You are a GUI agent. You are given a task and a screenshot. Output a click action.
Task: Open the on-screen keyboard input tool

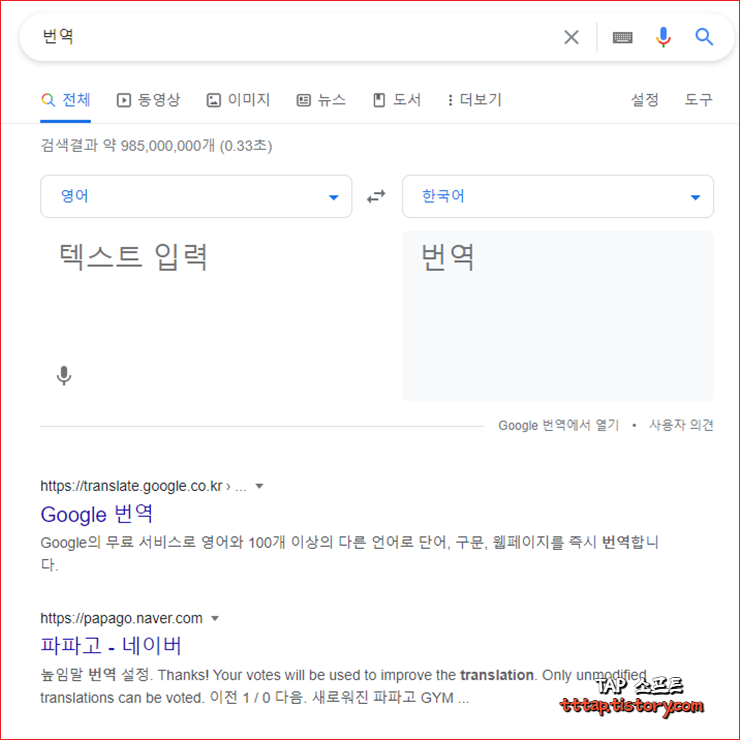tap(622, 37)
